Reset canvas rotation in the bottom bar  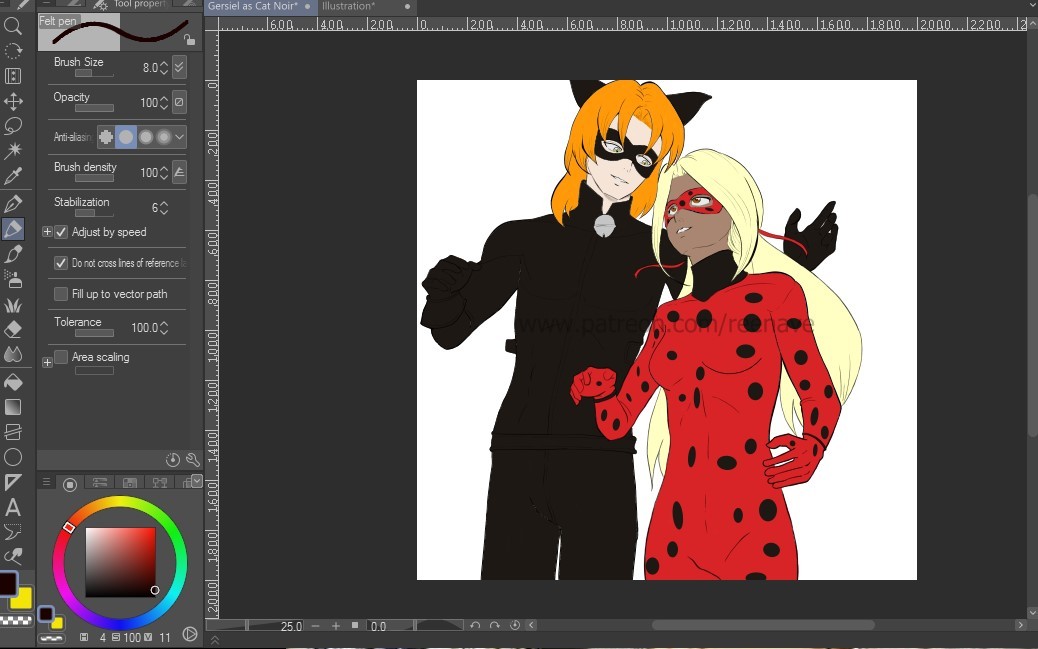[x=514, y=625]
